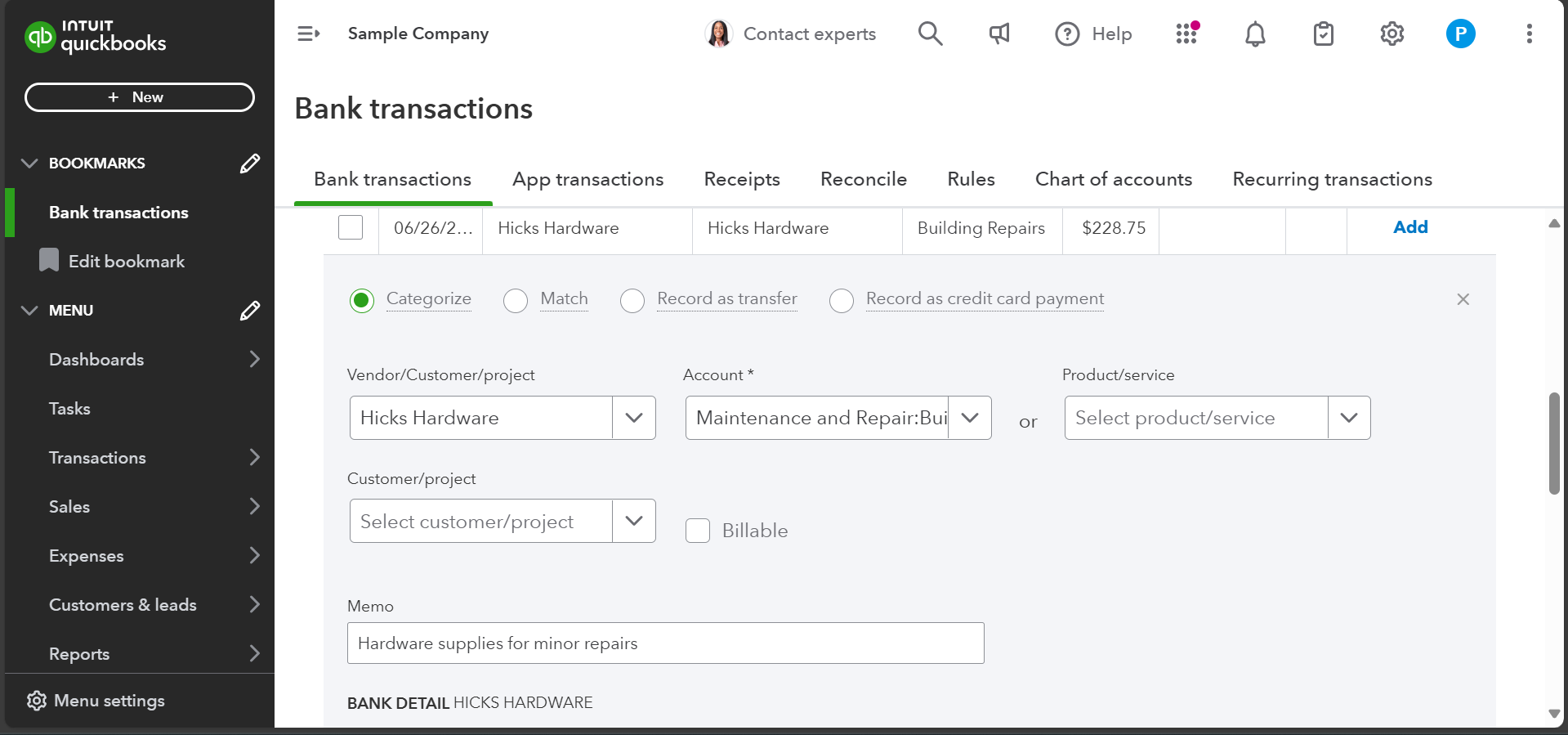Screen dimensions: 1568x735
Task: Open the settings gear icon
Action: 1392,34
